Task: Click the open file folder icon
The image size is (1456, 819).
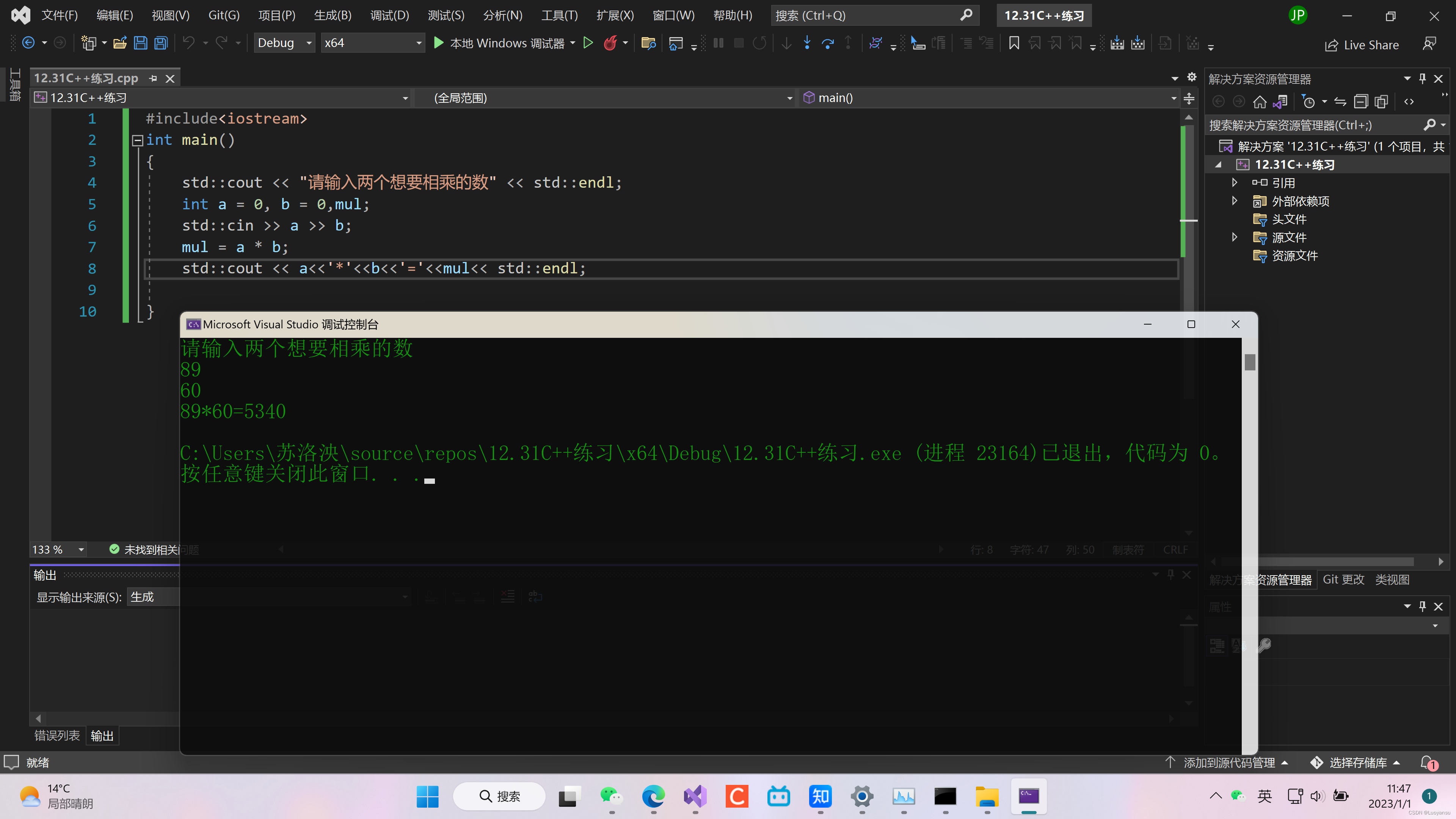Action: pos(120,43)
